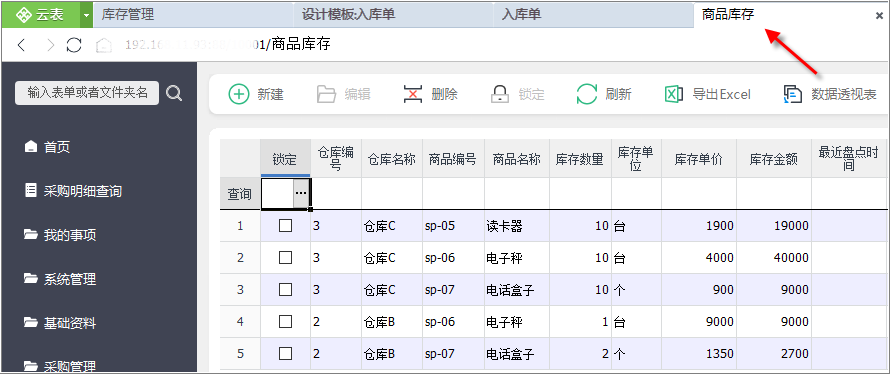Click the 删除 delete icon

coord(413,94)
